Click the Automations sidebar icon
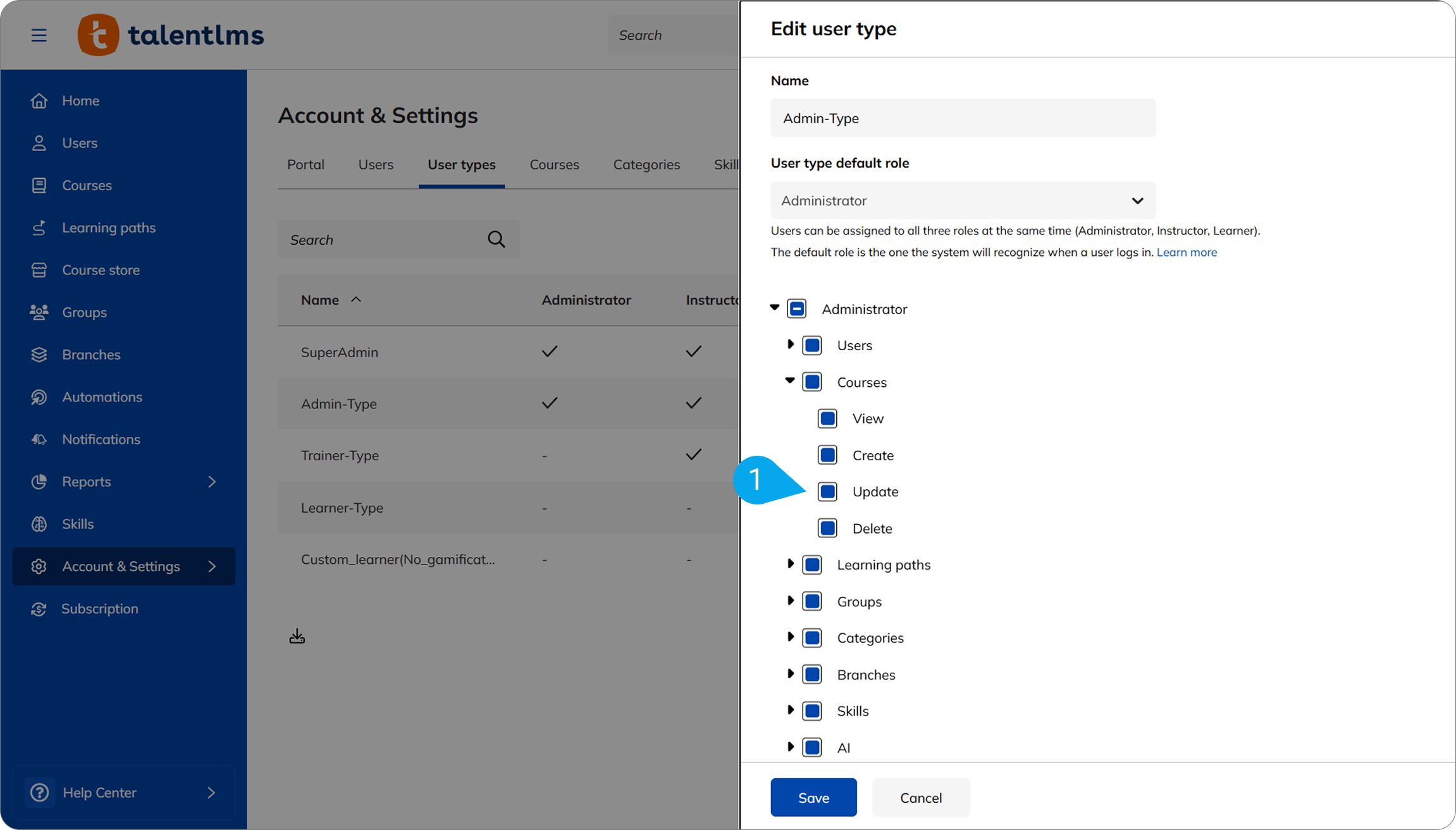1456x830 pixels. pos(39,397)
